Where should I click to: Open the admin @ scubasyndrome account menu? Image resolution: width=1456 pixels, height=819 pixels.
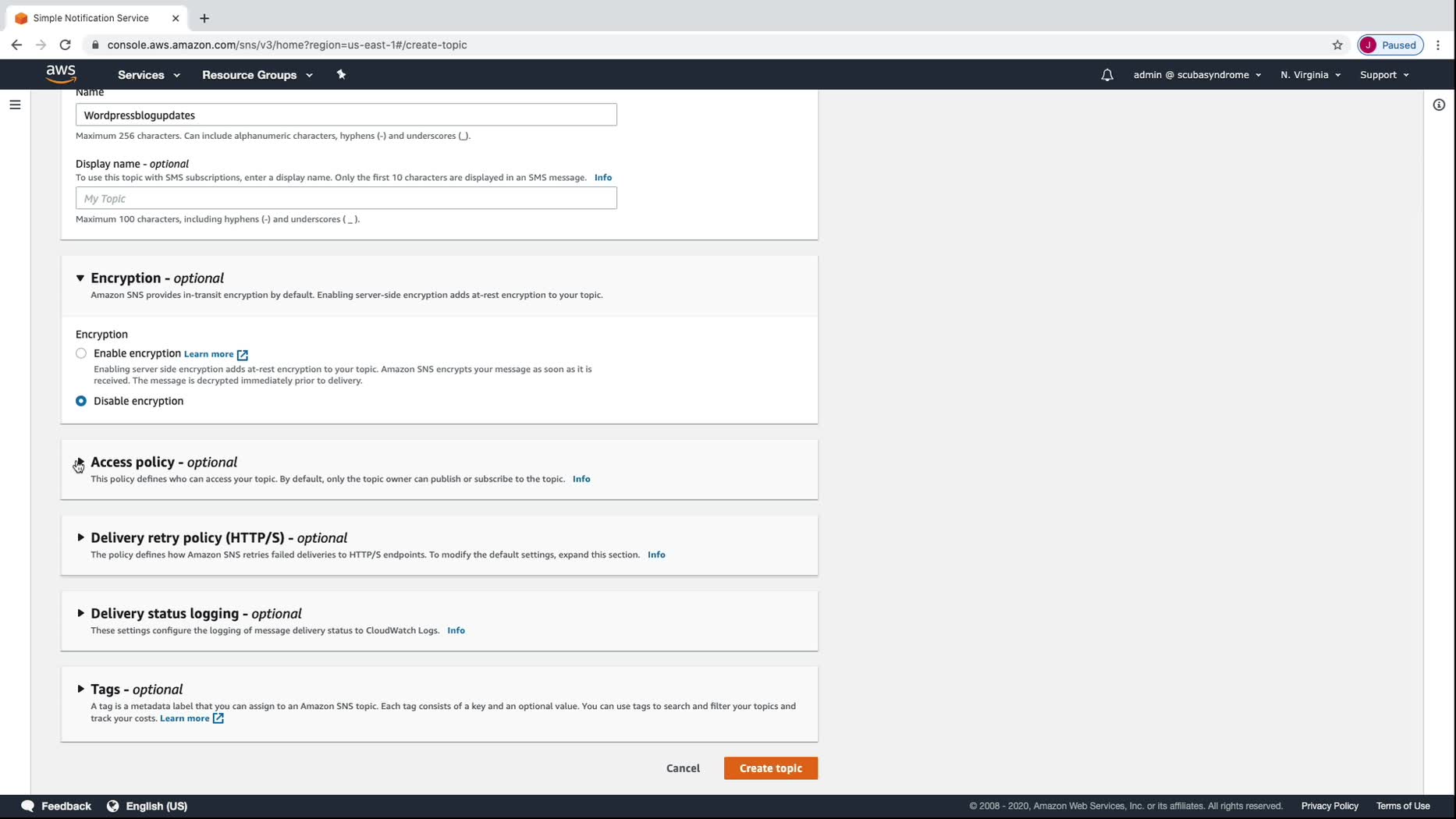click(1197, 75)
